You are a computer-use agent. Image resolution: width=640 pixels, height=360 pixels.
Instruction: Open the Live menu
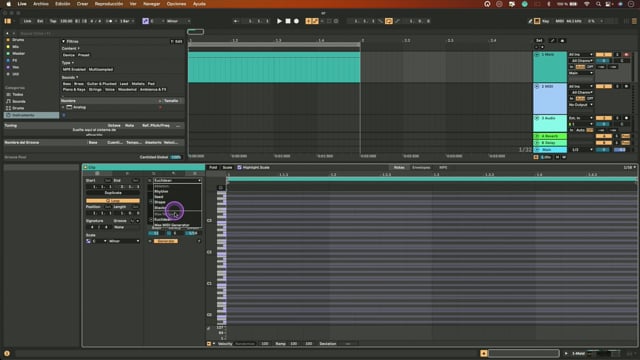click(22, 4)
